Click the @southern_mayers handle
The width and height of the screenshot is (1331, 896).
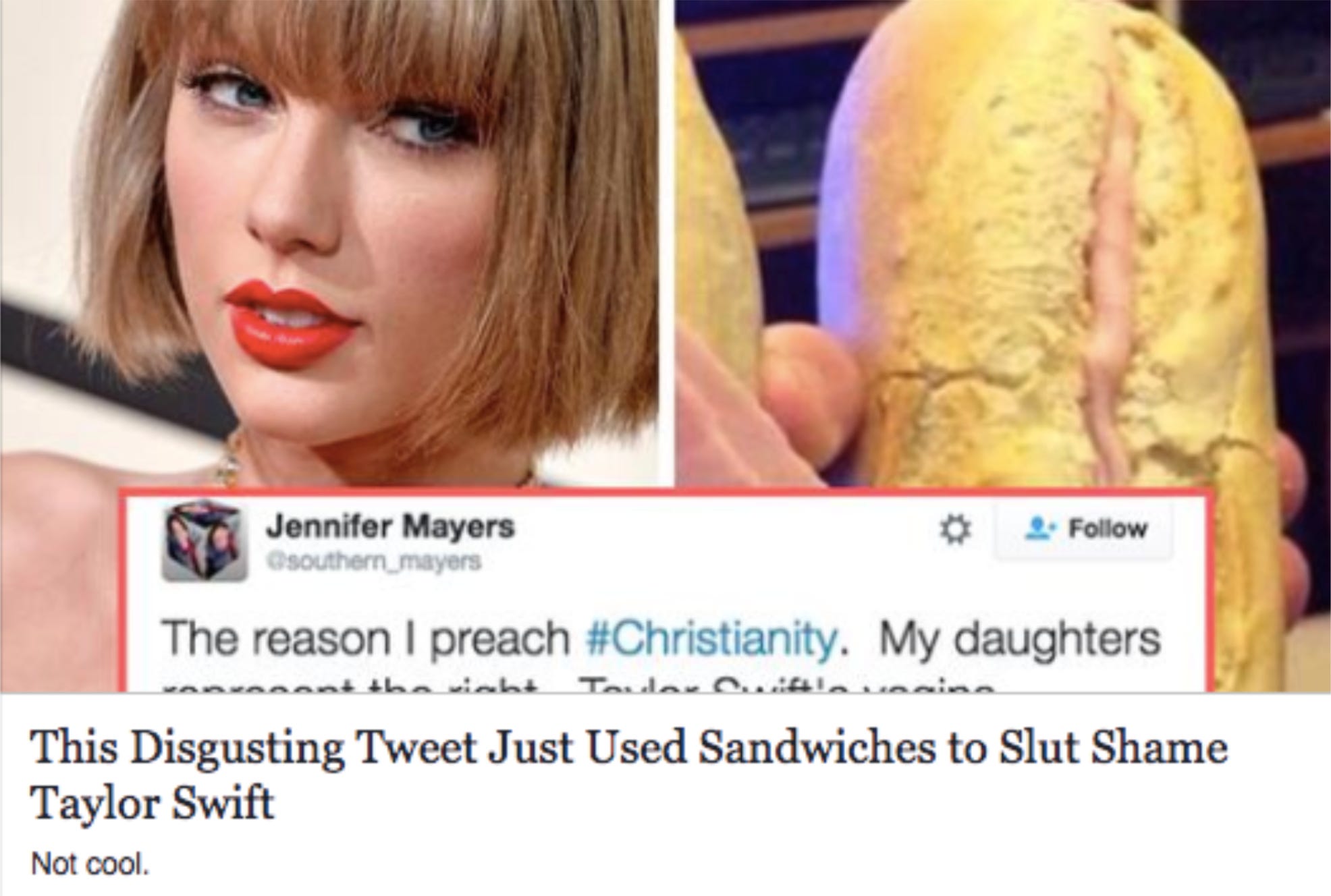(x=373, y=561)
